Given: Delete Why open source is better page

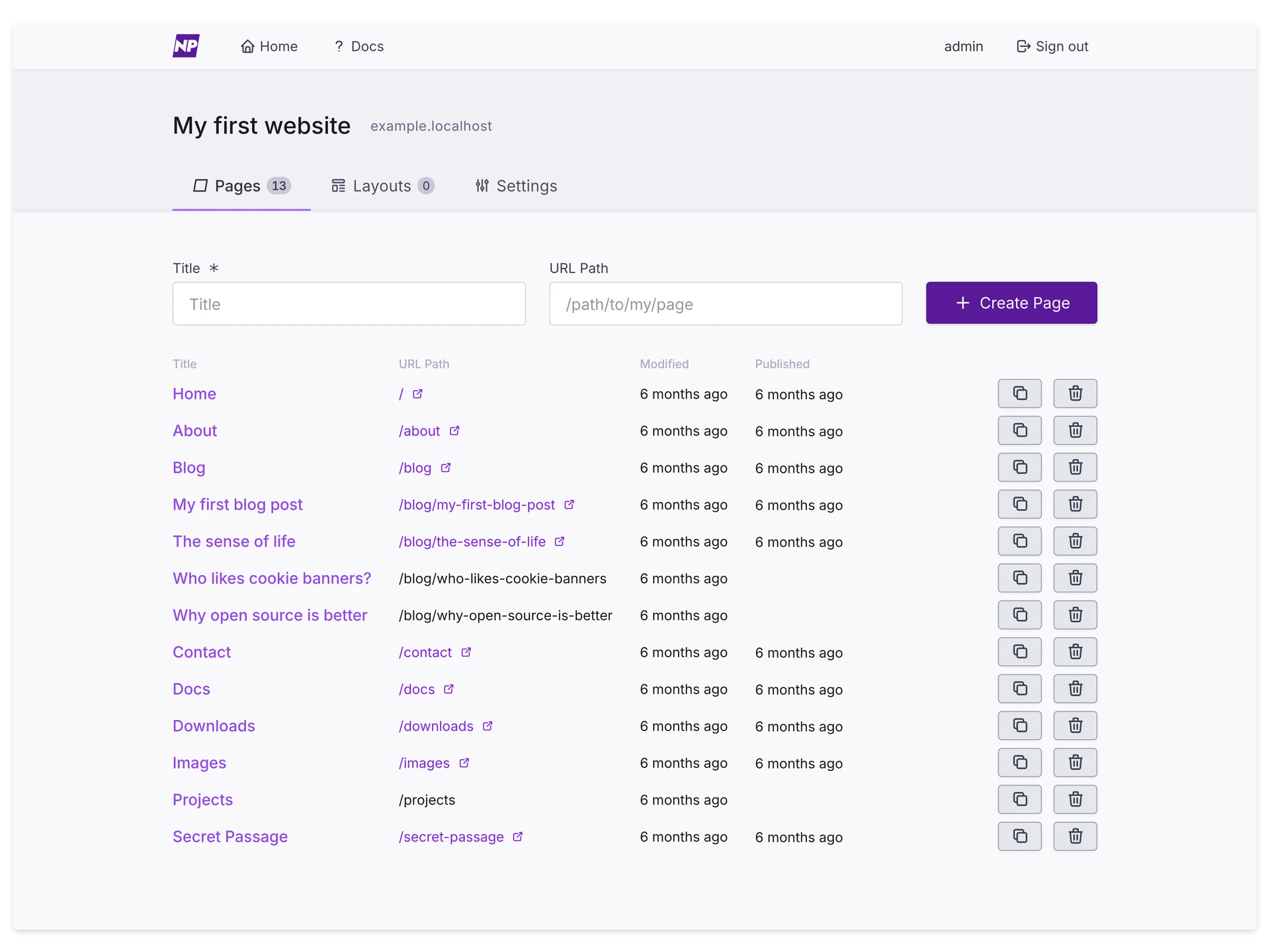Looking at the screenshot, I should 1075,615.
